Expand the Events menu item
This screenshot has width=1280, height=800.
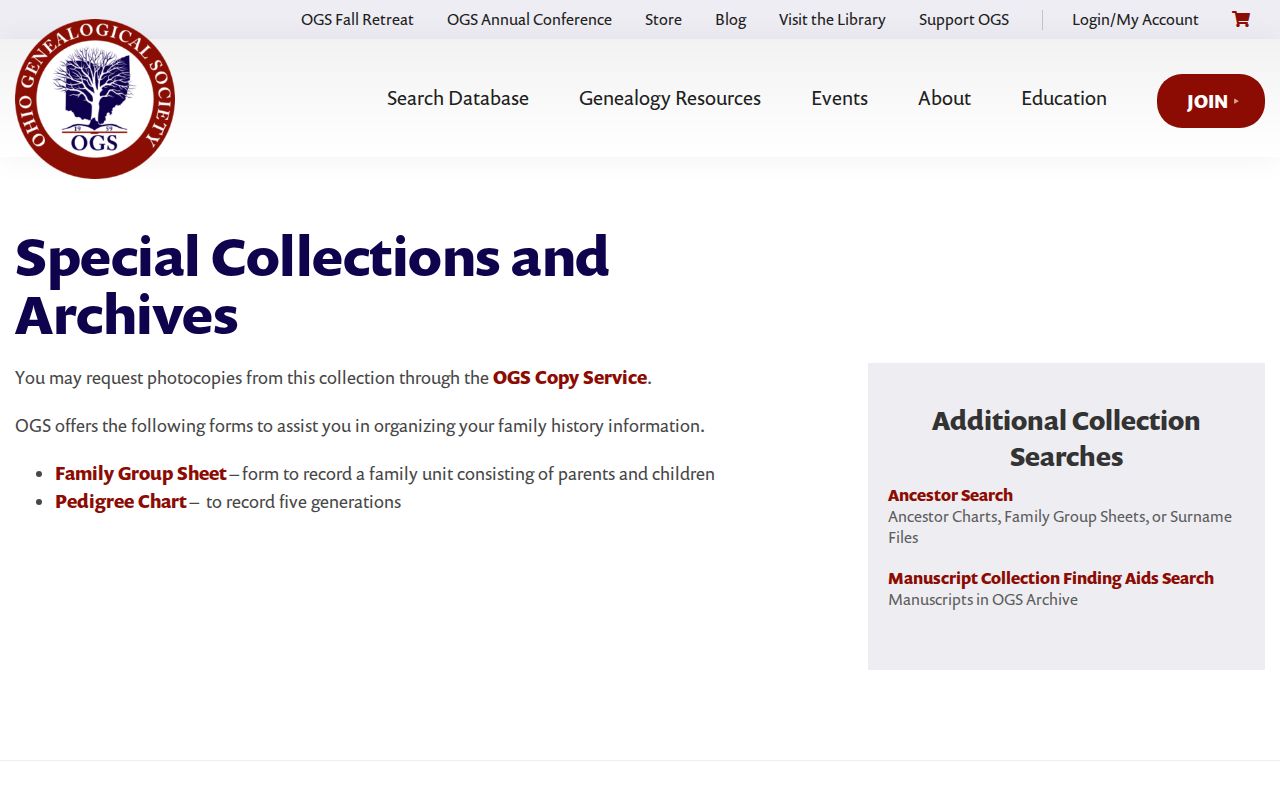pos(839,98)
